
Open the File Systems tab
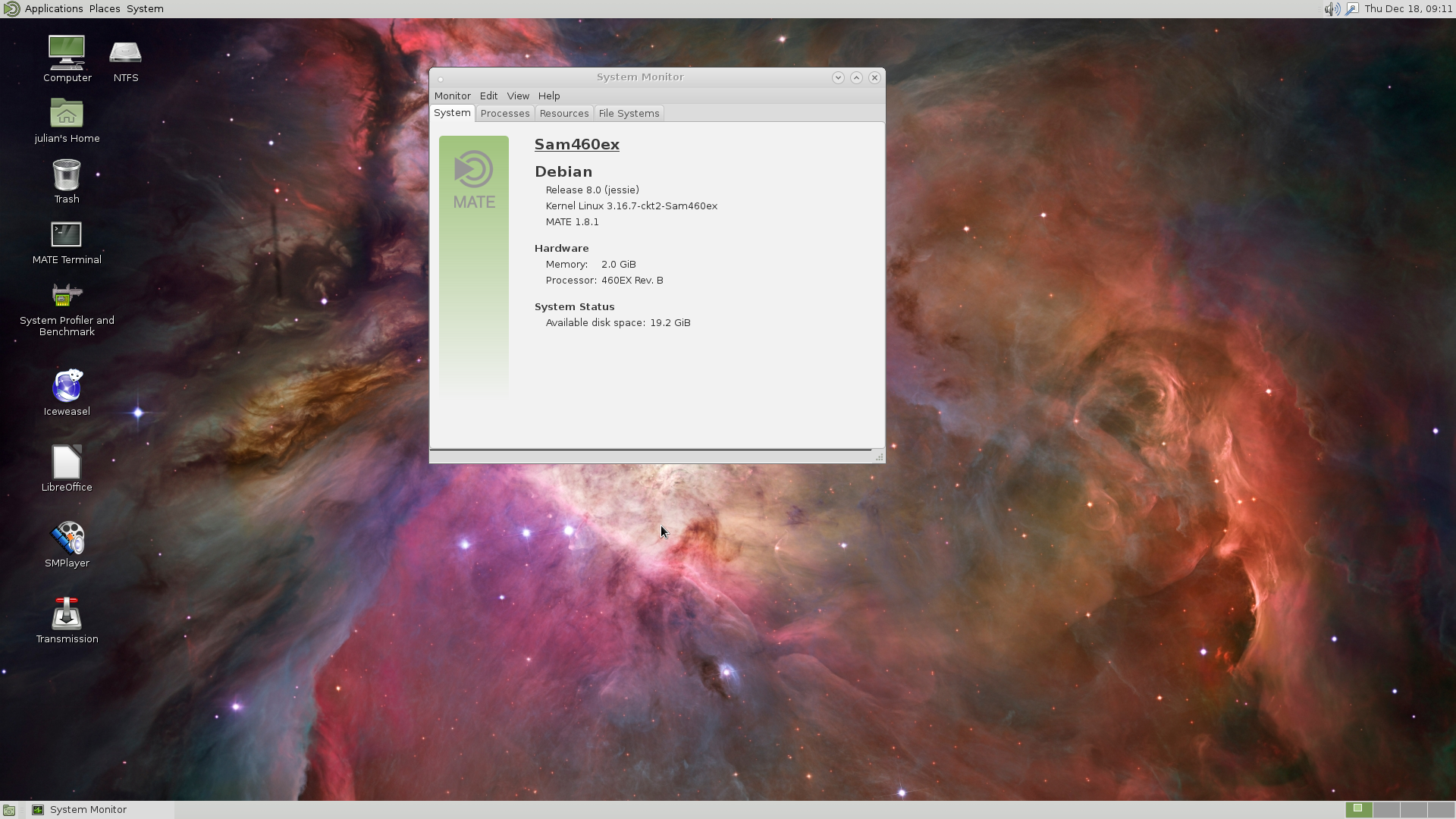629,114
